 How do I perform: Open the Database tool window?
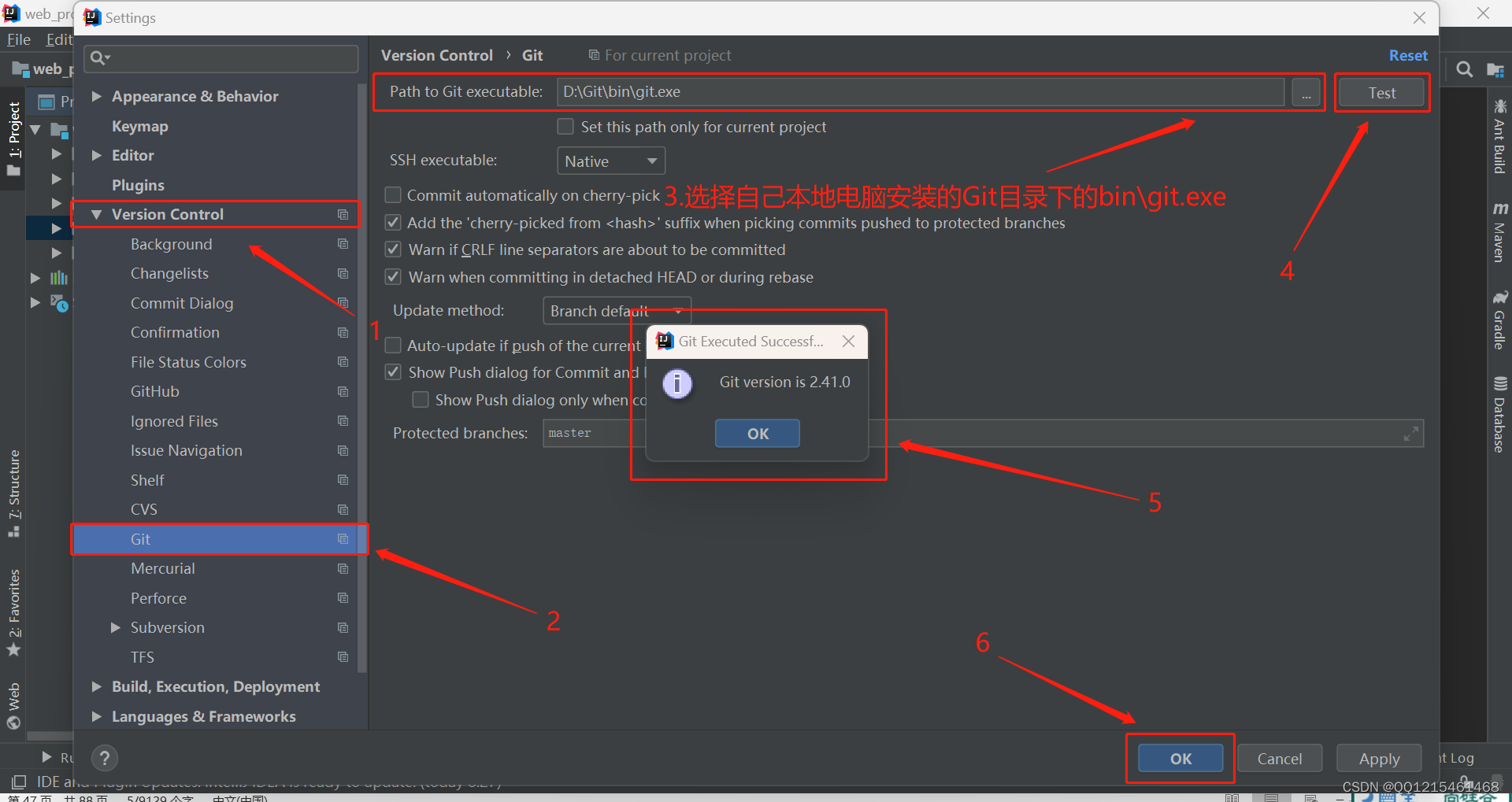point(1499,415)
